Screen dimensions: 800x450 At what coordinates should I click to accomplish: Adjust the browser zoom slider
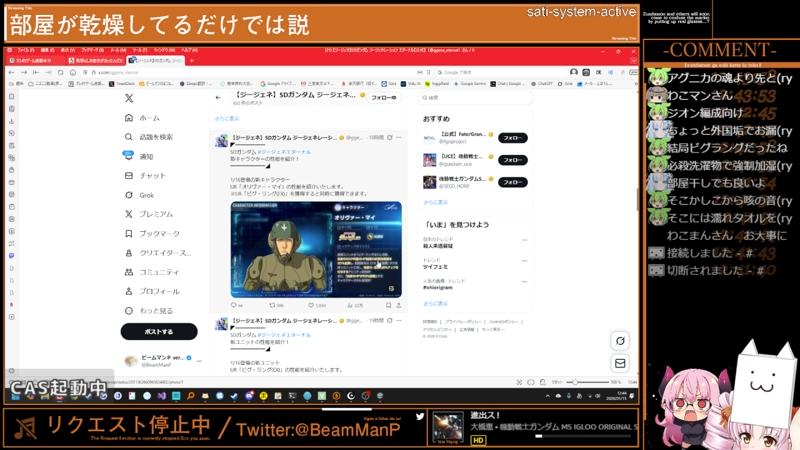586,382
